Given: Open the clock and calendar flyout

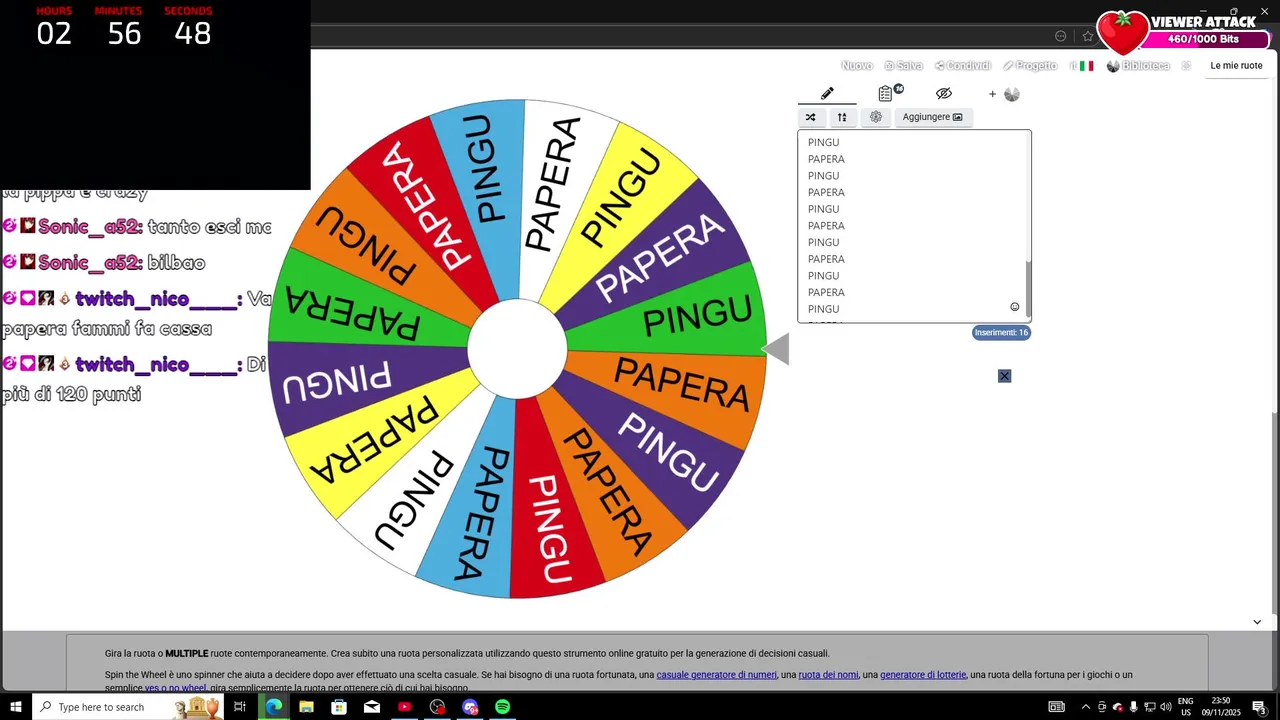Looking at the screenshot, I should point(1221,707).
